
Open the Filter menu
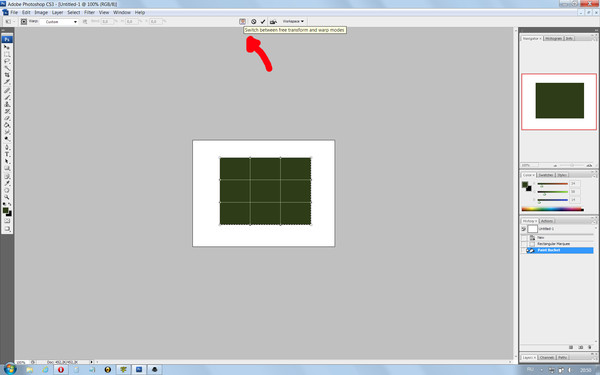(89, 12)
